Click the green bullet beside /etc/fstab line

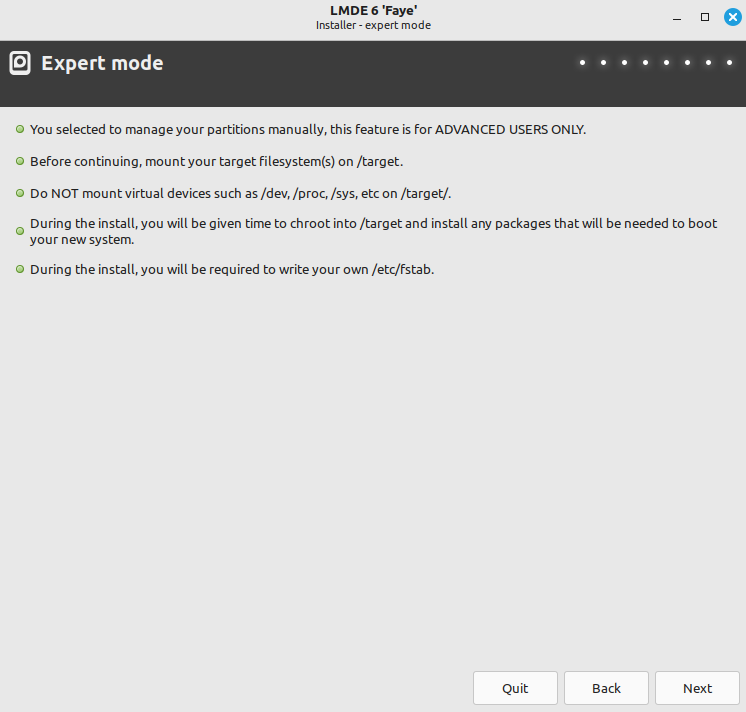20,269
